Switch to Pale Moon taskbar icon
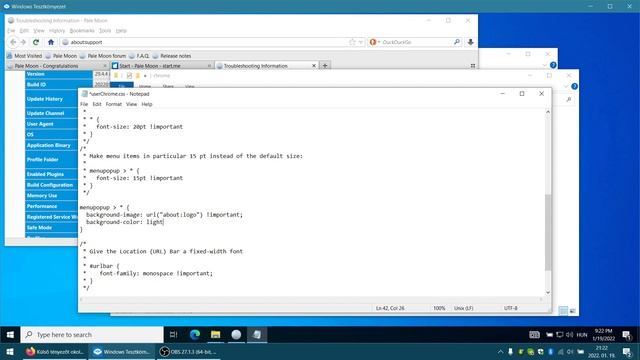This screenshot has width=640, height=360. 236,335
